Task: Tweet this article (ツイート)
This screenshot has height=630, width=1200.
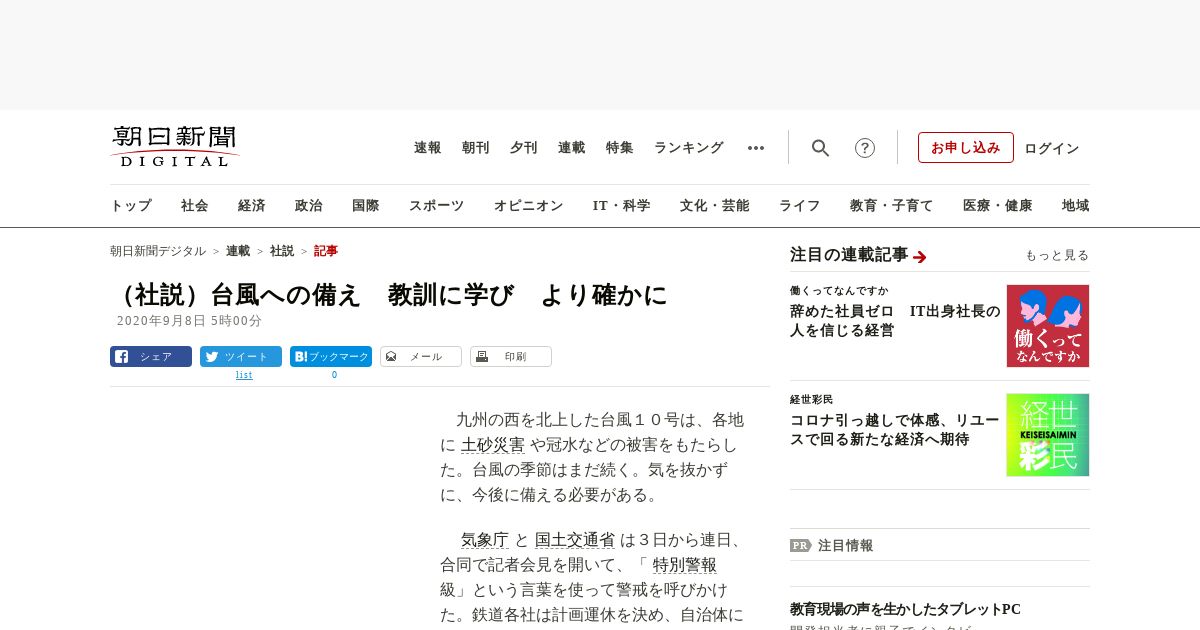Action: click(x=241, y=357)
